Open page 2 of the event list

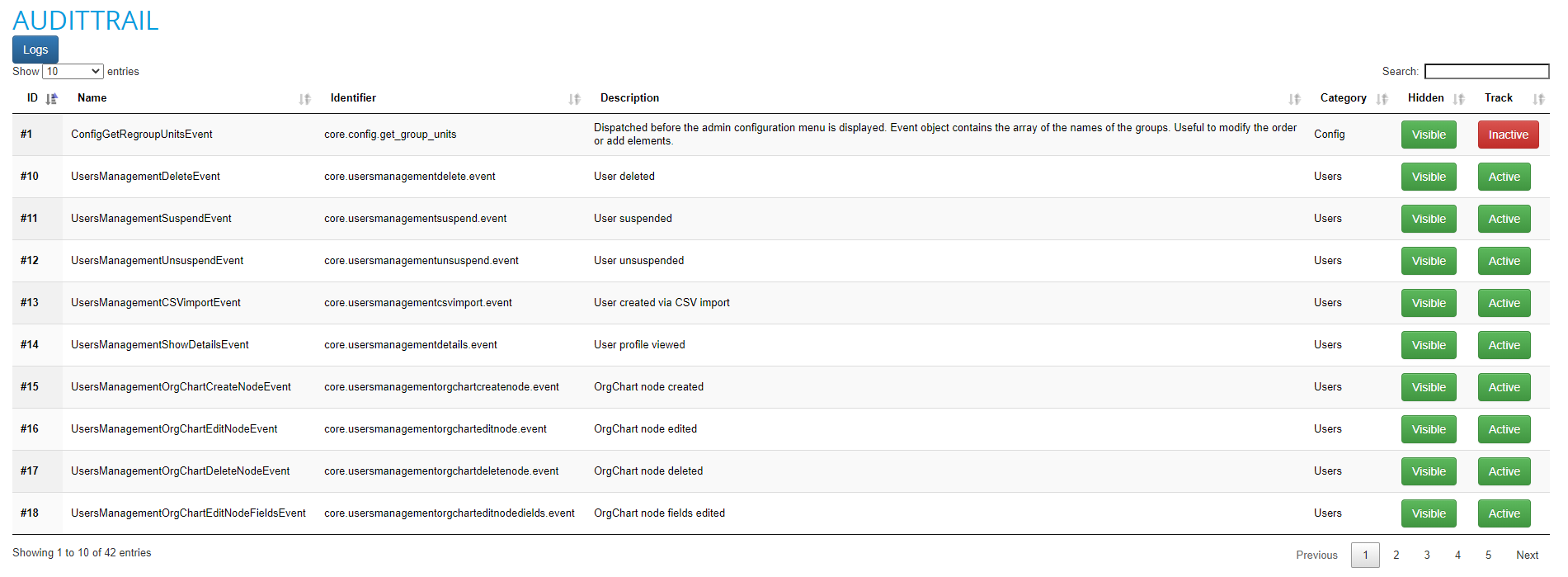1396,555
